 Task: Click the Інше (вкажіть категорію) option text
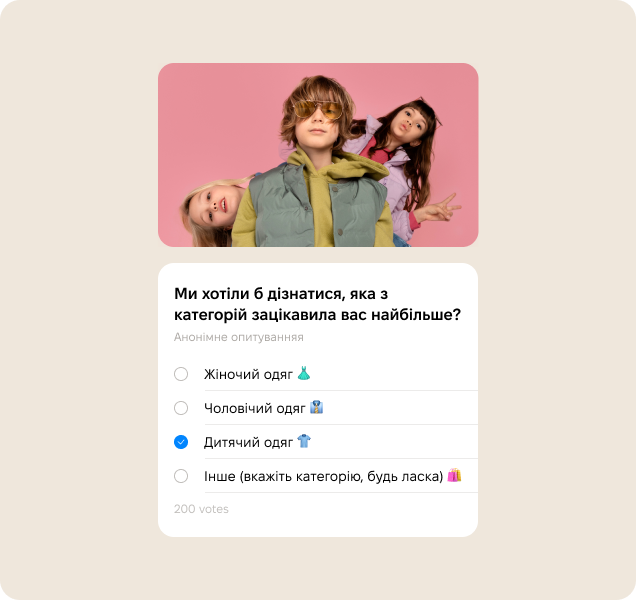[323, 476]
